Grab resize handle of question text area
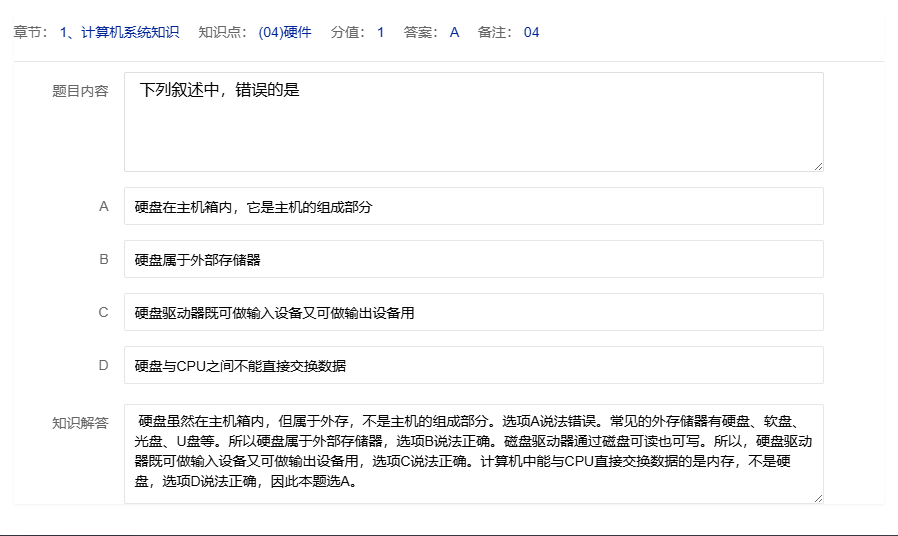Viewport: 898px width, 536px height. (x=818, y=166)
